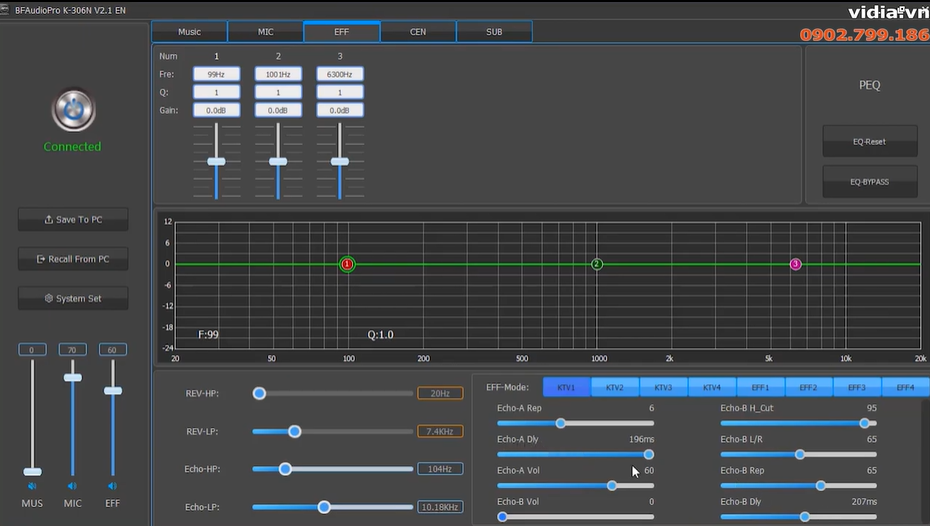Click Echo-LP slider handle
930x526 pixels.
click(324, 507)
